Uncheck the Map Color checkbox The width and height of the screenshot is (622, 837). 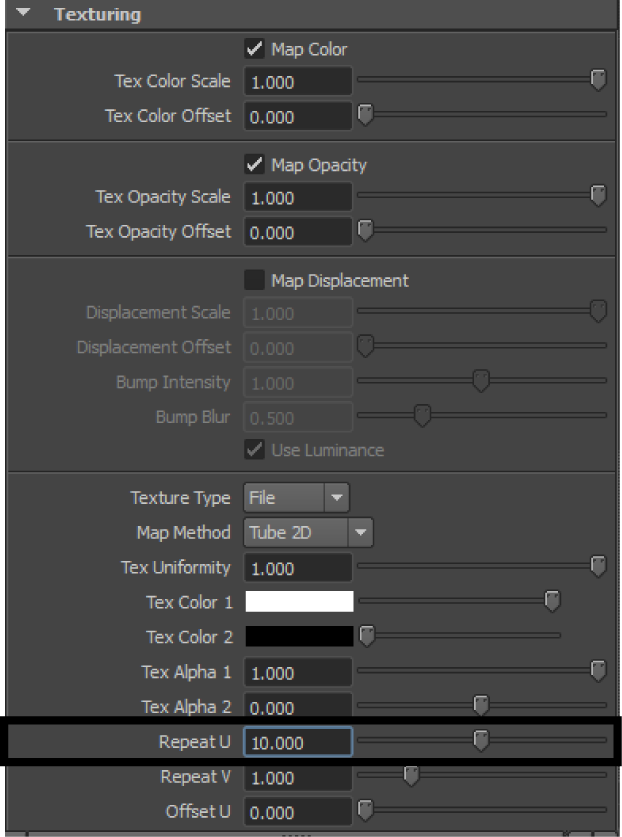click(254, 49)
